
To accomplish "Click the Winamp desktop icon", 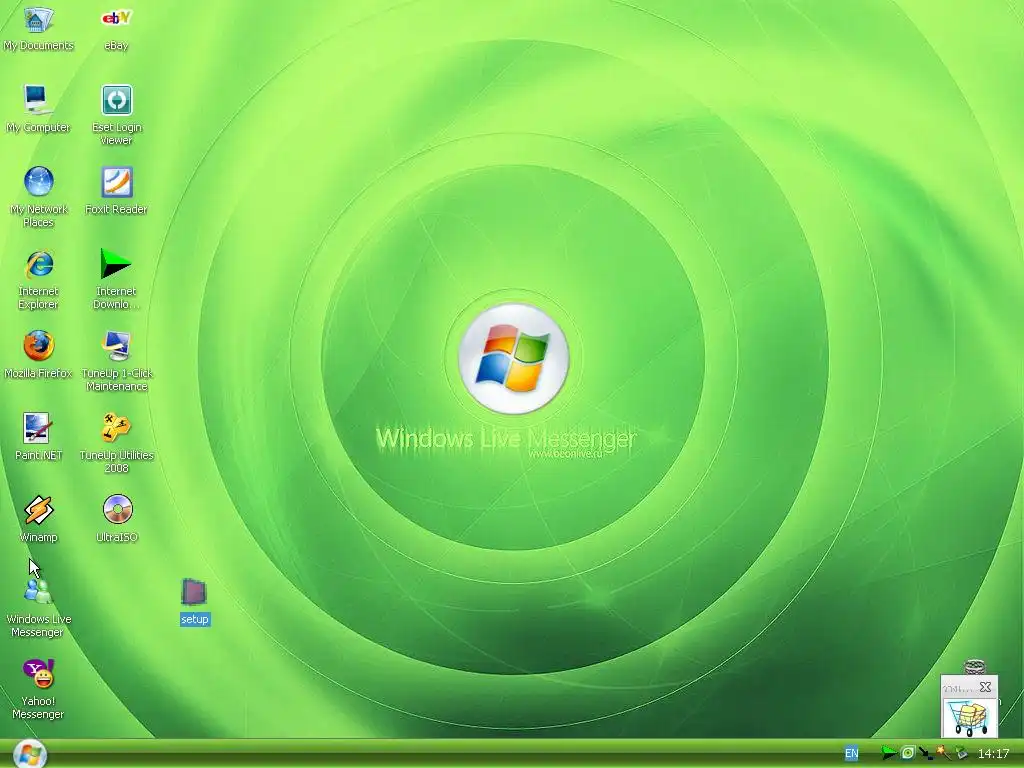I will [38, 510].
